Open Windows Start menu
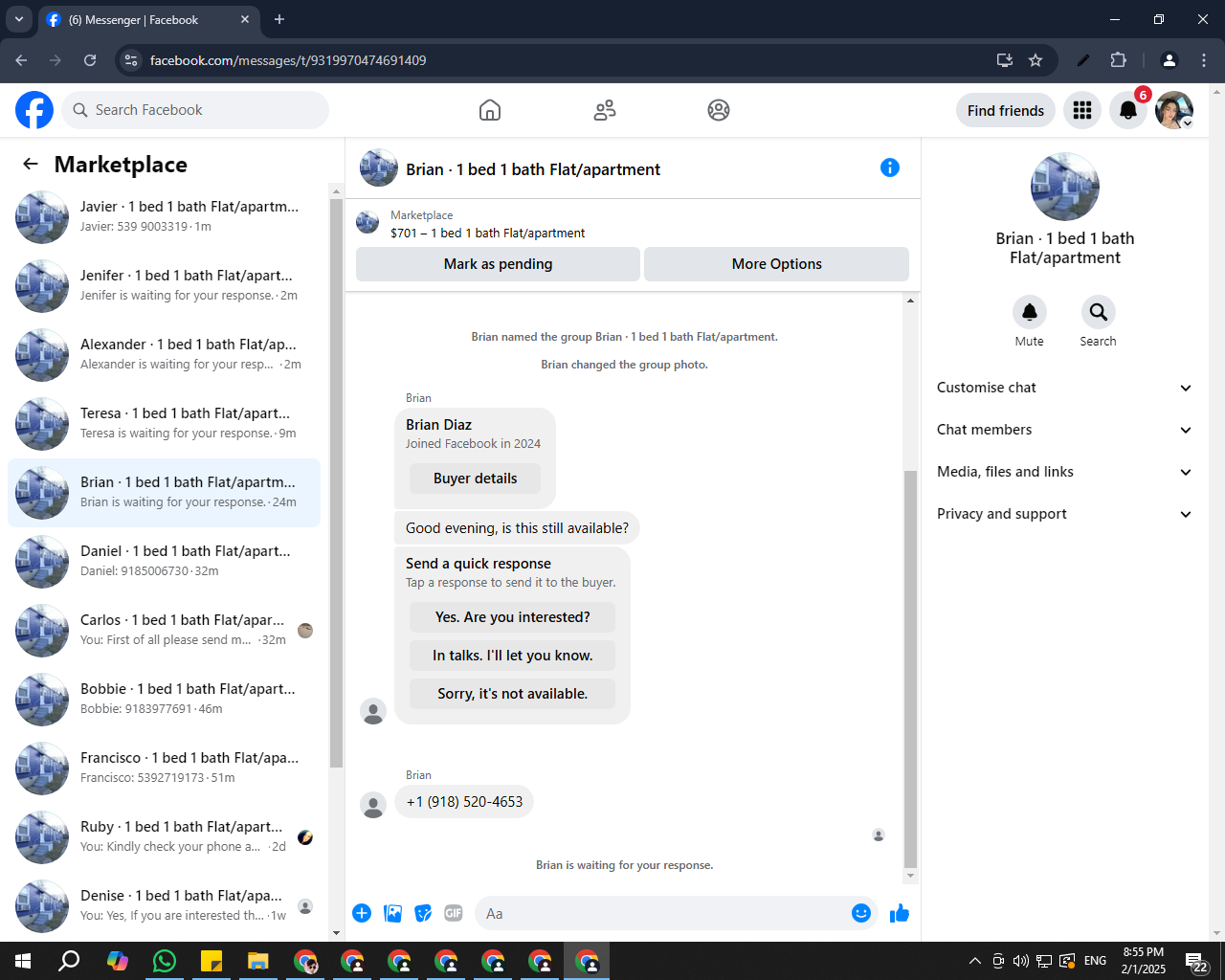 pos(23,961)
